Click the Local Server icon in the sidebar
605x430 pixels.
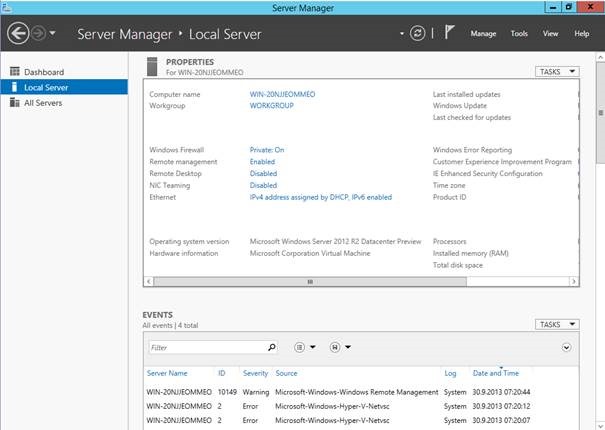pyautogui.click(x=14, y=87)
